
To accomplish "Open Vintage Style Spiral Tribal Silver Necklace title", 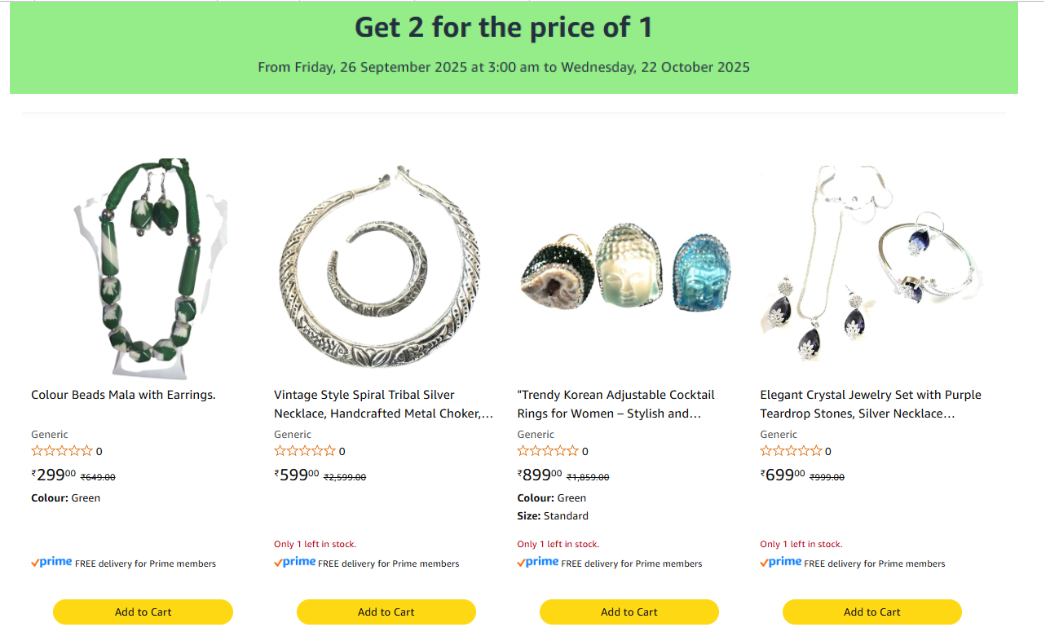I will (x=383, y=404).
